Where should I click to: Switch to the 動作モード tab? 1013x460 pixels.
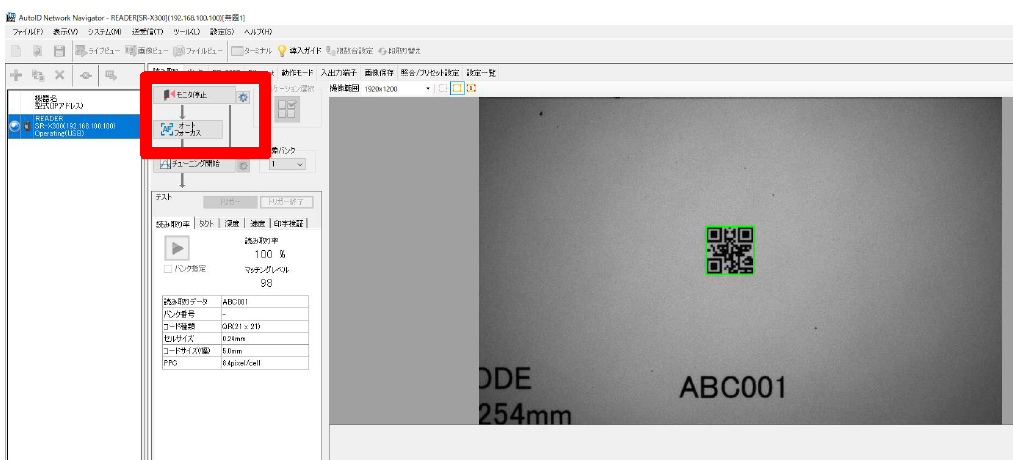click(x=297, y=72)
